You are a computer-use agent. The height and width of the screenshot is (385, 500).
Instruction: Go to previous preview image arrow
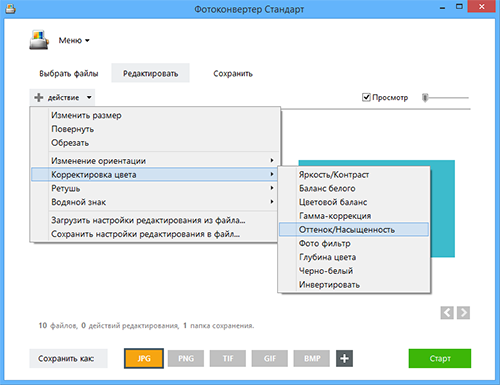click(x=447, y=313)
